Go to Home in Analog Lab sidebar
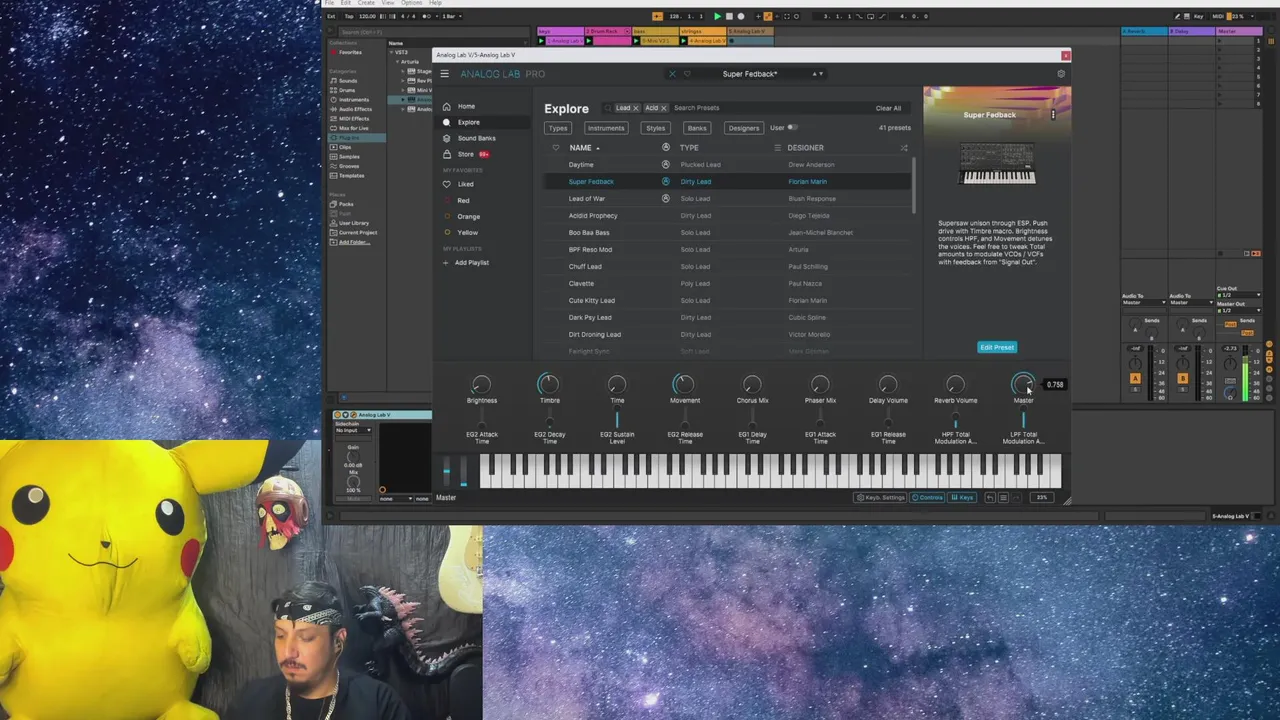Viewport: 1280px width, 720px height. [466, 106]
